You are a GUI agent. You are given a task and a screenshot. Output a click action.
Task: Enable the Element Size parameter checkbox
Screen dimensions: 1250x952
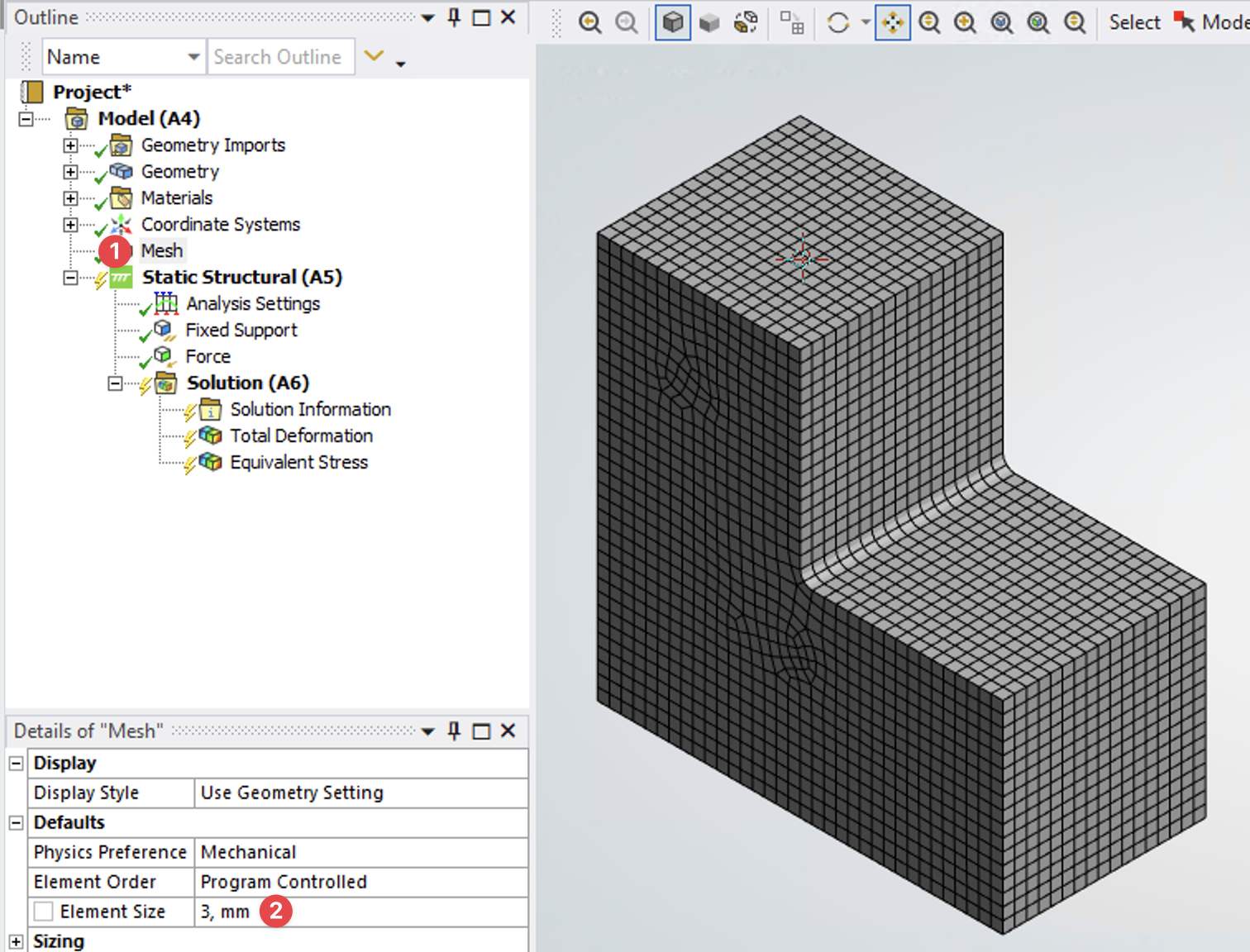click(x=44, y=912)
